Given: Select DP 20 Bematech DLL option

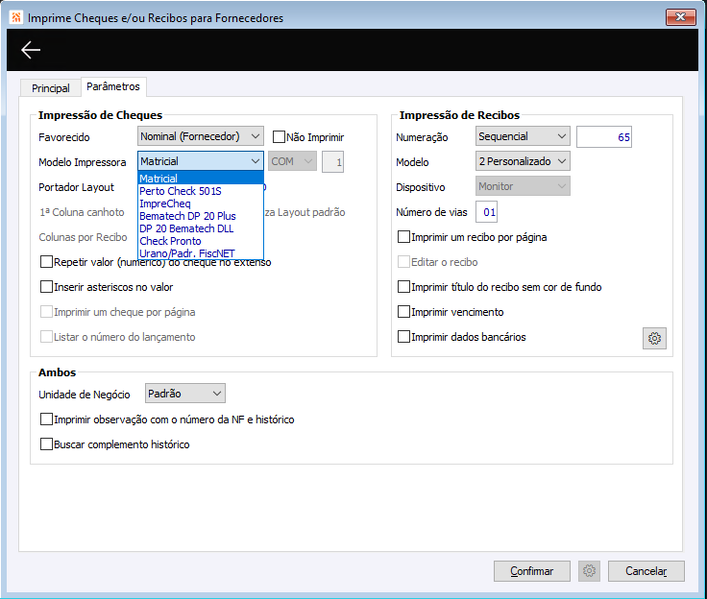Looking at the screenshot, I should [x=200, y=228].
